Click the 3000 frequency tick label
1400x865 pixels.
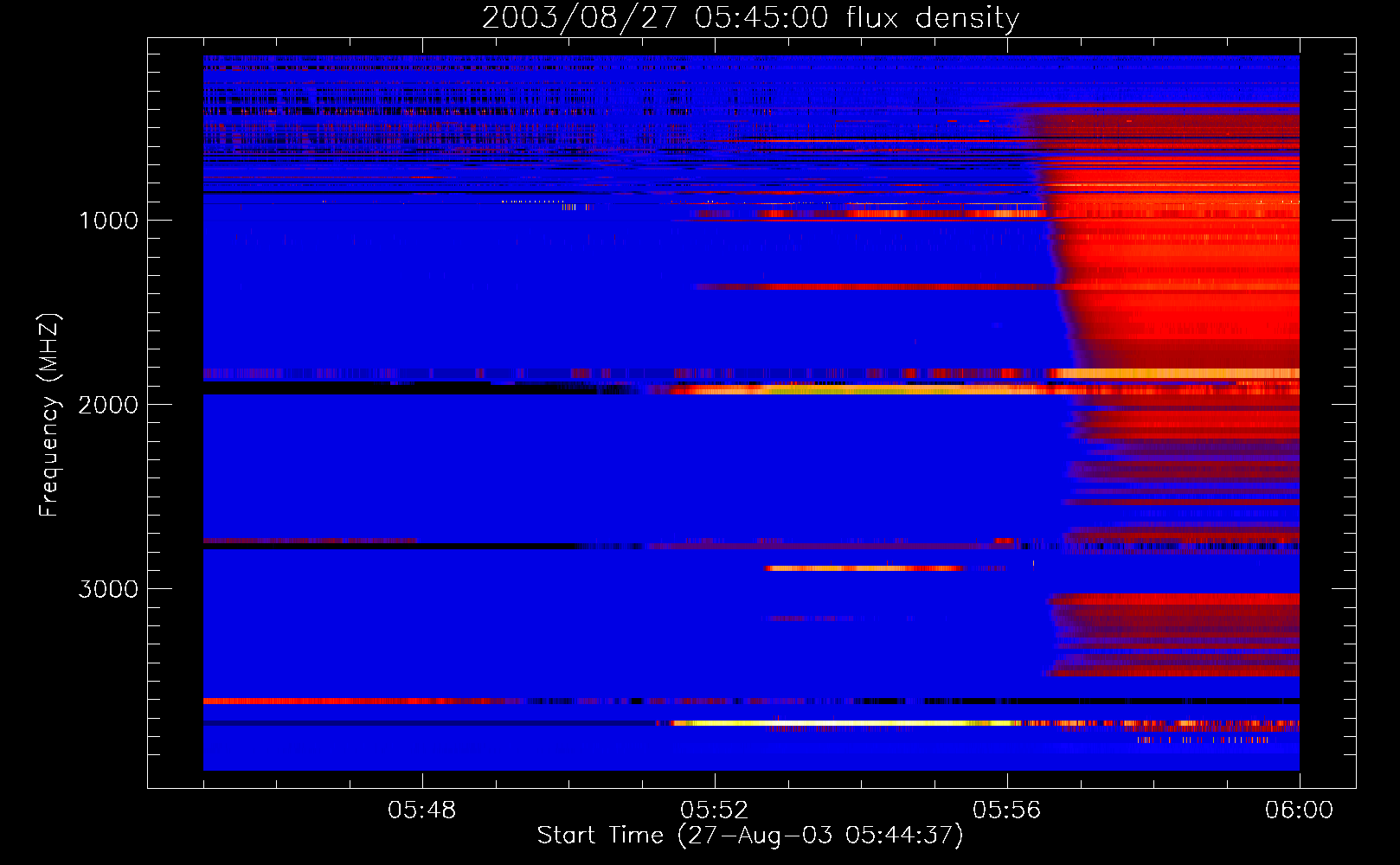pyautogui.click(x=108, y=589)
